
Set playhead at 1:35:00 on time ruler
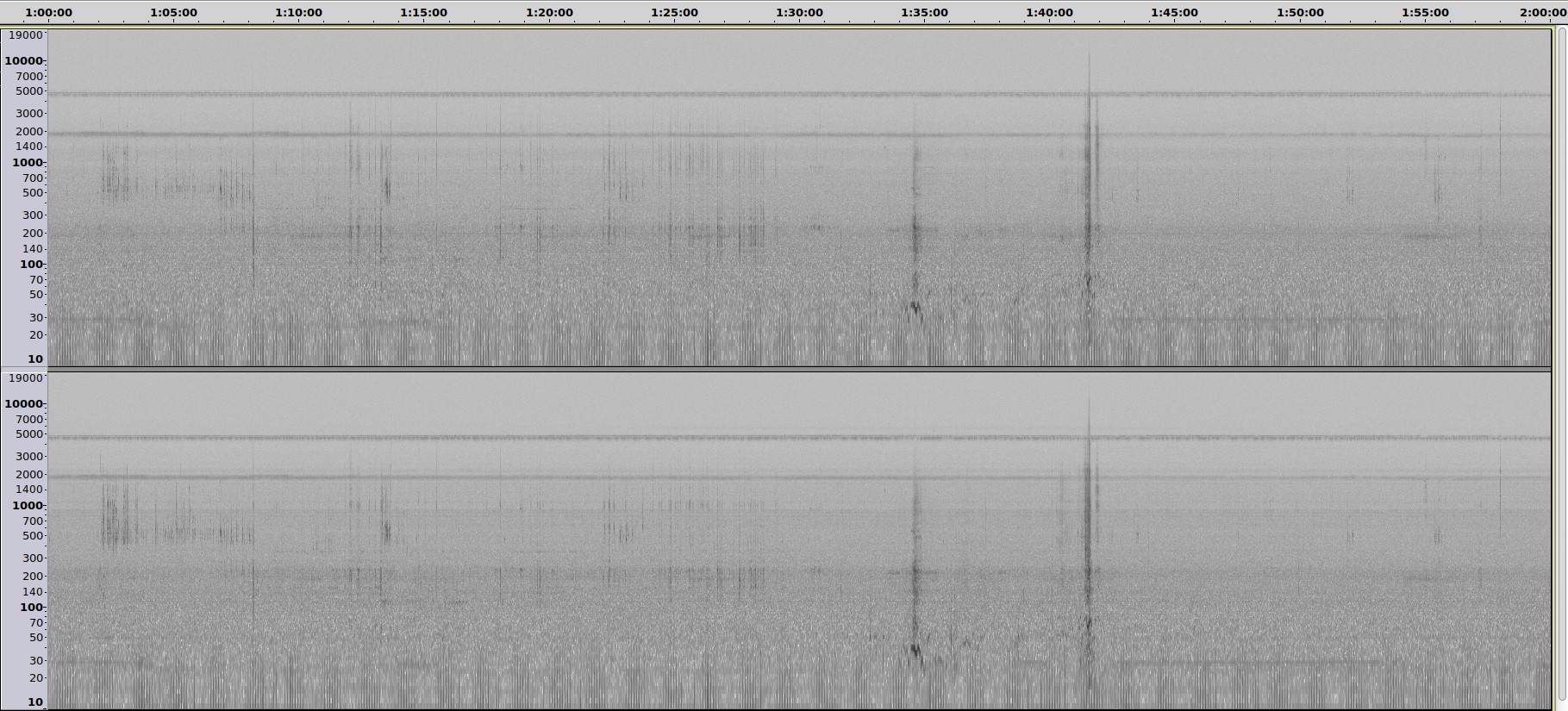point(924,13)
